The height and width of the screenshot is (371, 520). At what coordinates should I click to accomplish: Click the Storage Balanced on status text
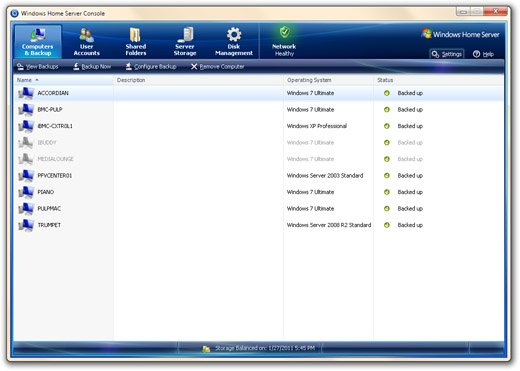pyautogui.click(x=265, y=348)
